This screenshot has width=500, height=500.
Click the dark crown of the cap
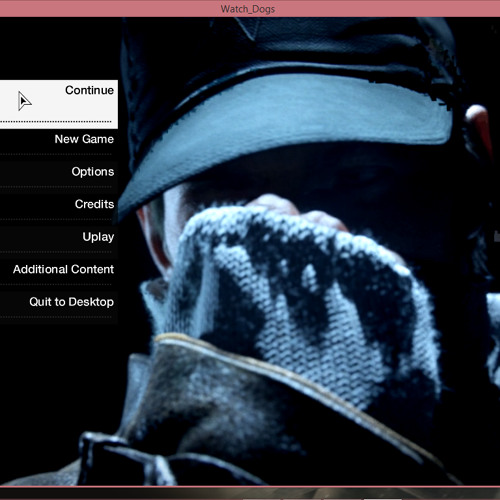(287, 43)
